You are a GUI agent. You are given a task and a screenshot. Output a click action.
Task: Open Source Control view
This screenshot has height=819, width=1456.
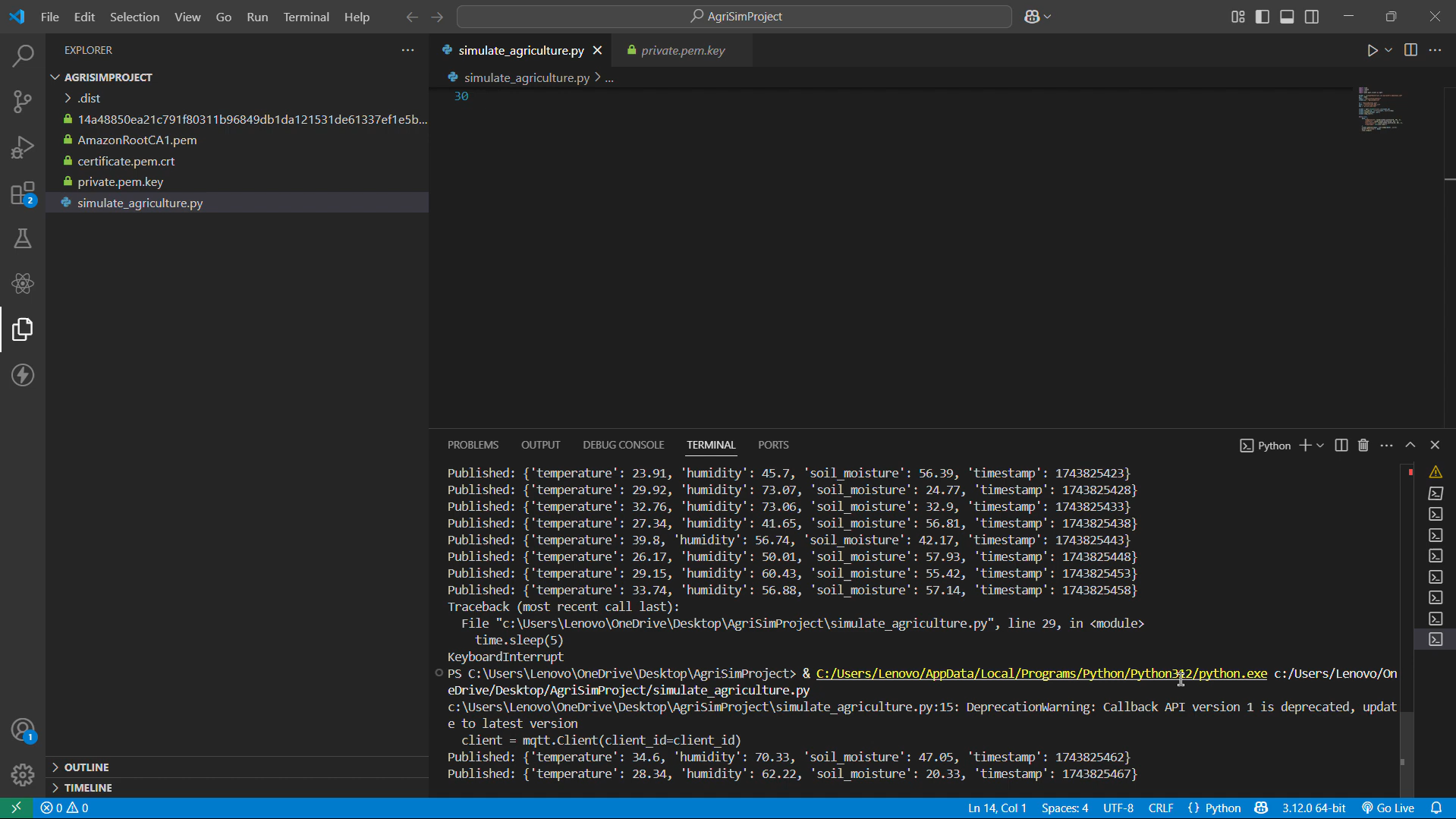pos(23,101)
